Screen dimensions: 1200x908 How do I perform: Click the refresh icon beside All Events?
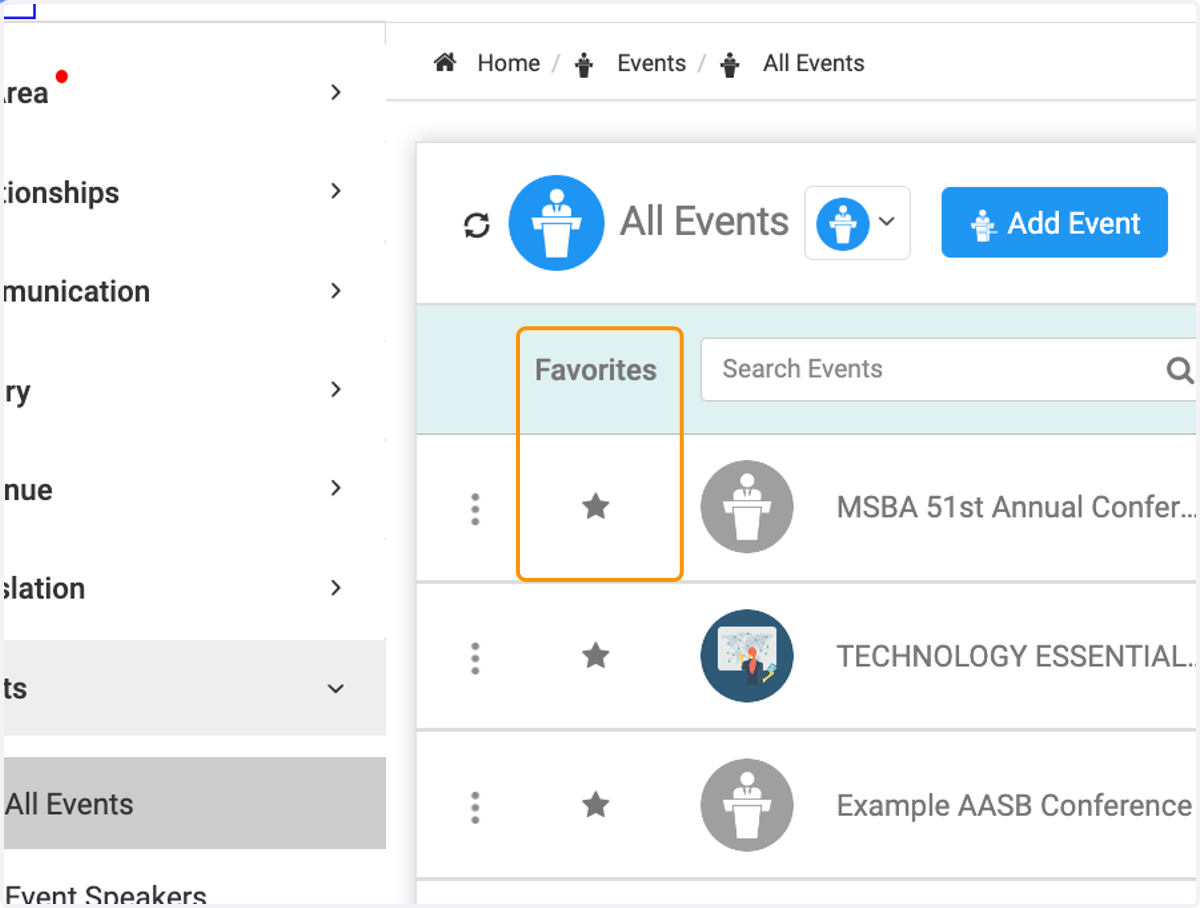[x=477, y=225]
